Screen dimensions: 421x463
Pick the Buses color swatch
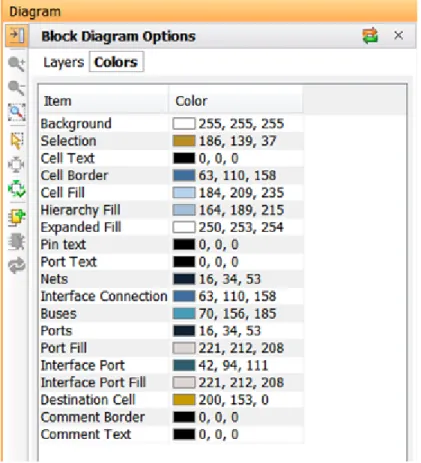pyautogui.click(x=184, y=314)
